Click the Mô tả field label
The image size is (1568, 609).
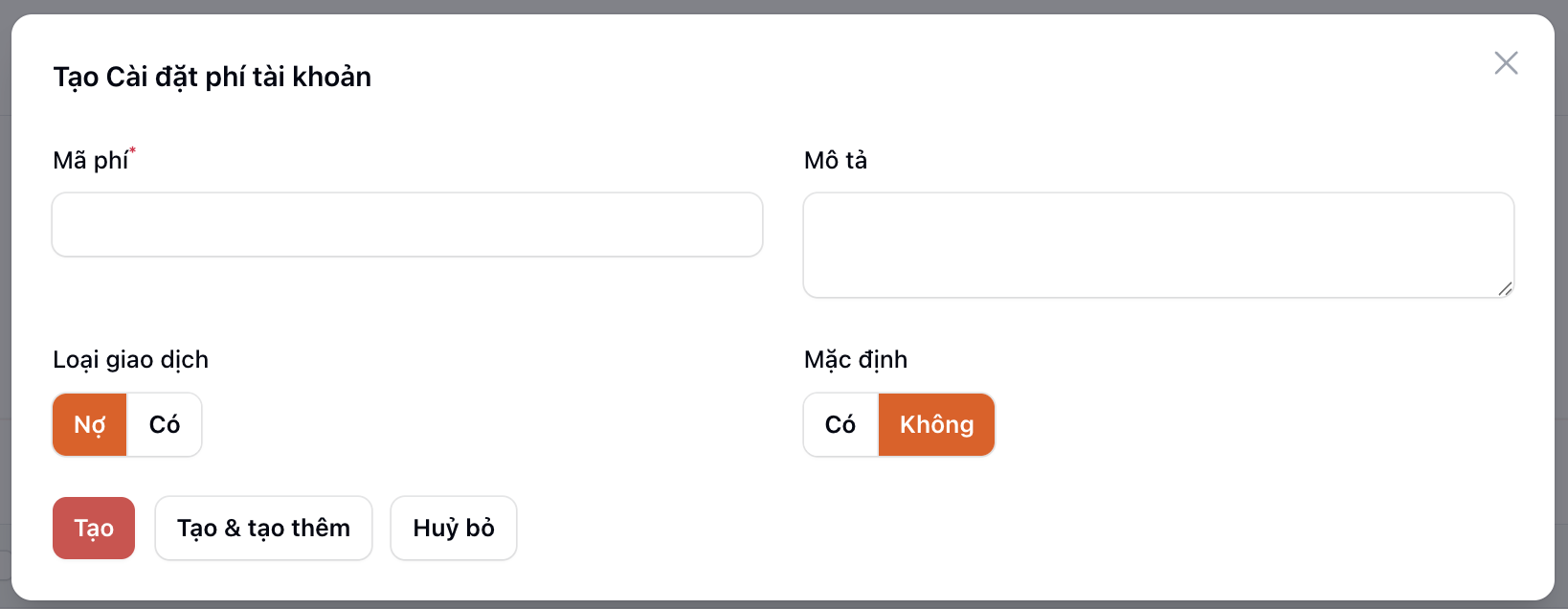pos(836,161)
